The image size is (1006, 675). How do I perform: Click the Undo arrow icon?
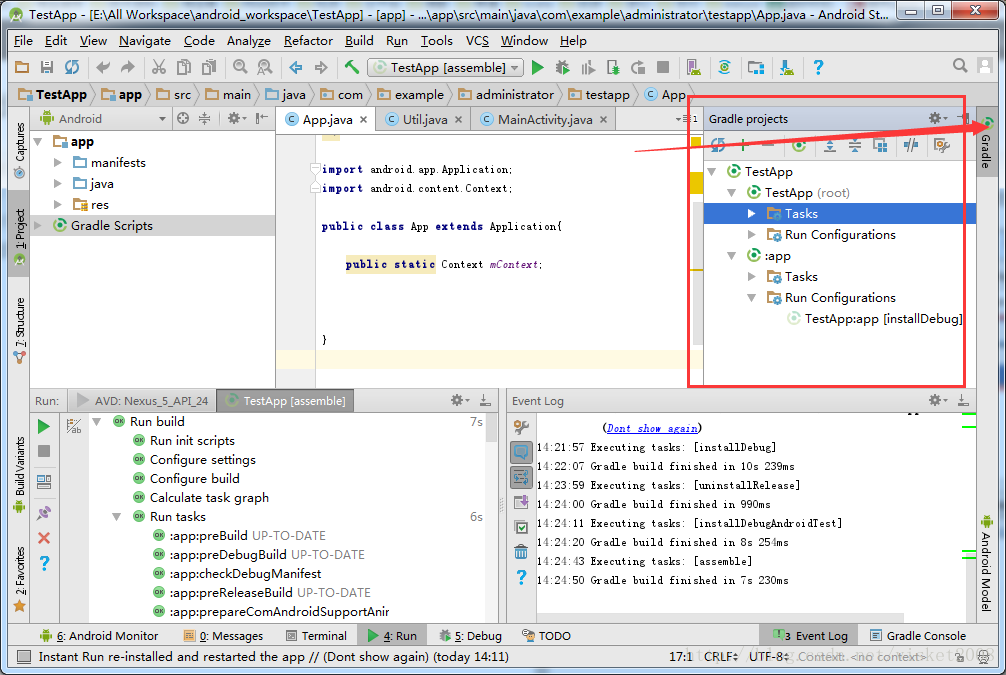103,67
